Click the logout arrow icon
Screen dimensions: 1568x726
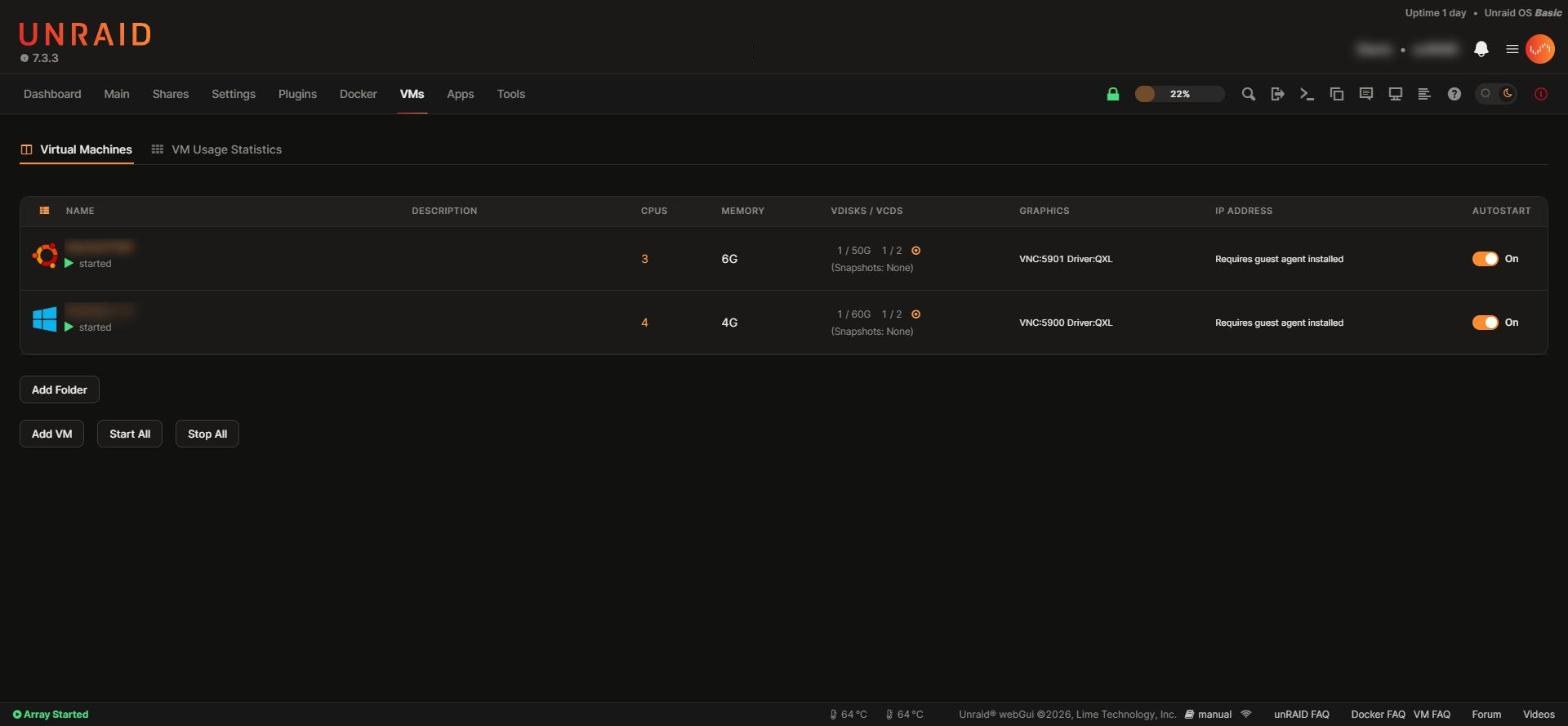[1277, 94]
